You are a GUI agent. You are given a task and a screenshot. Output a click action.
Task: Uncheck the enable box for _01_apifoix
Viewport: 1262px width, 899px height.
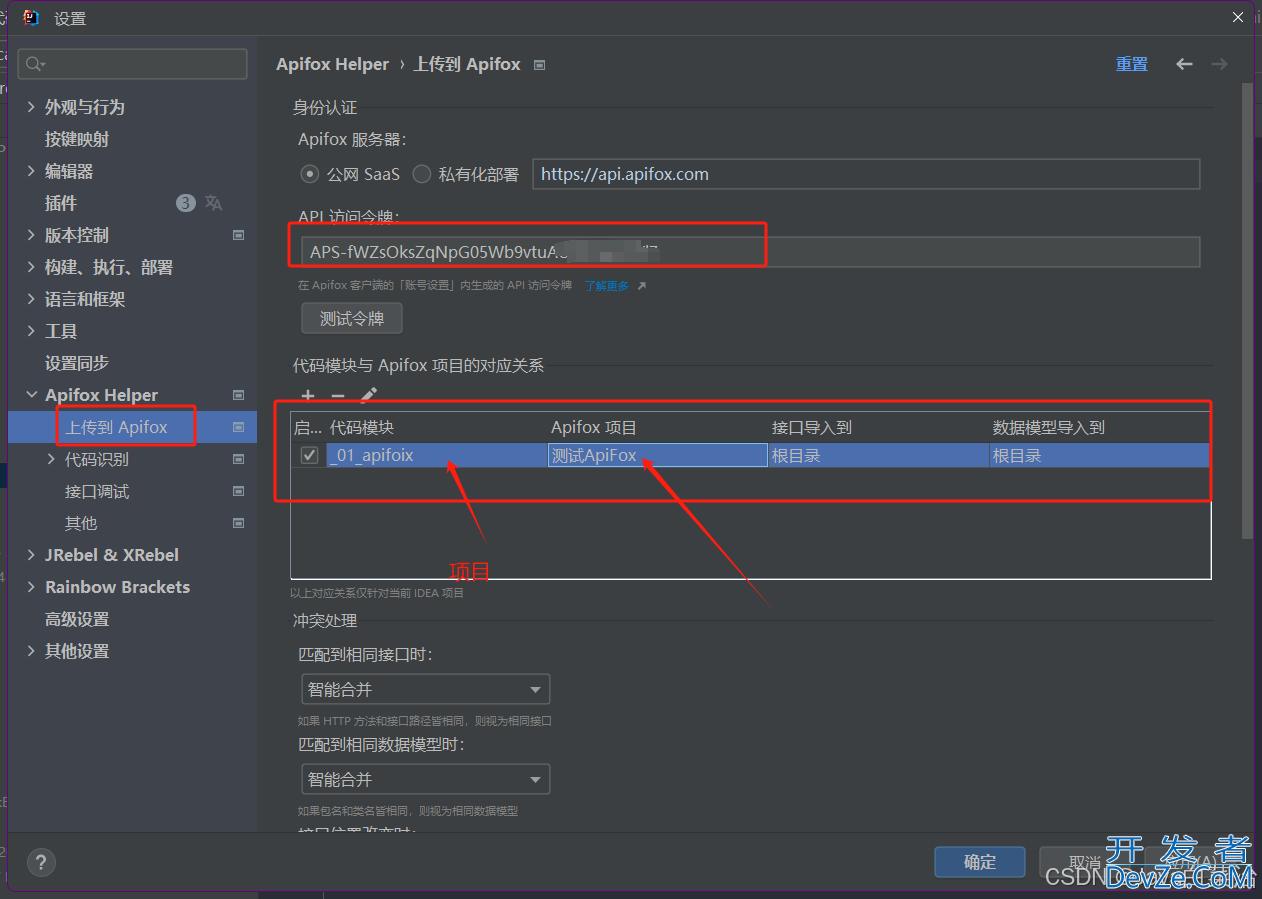[309, 456]
